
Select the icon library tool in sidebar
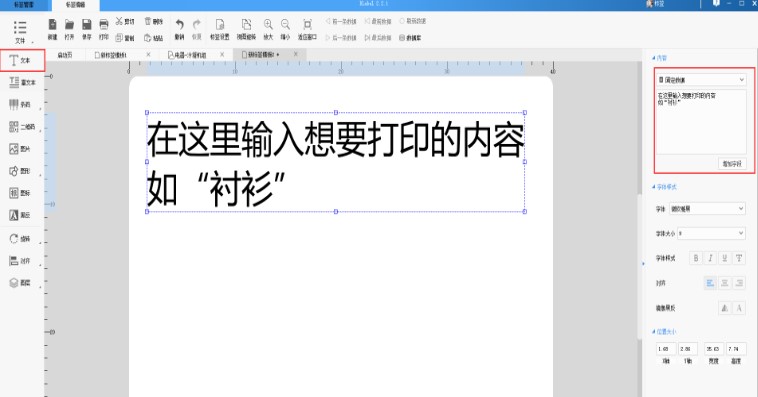[x=20, y=193]
